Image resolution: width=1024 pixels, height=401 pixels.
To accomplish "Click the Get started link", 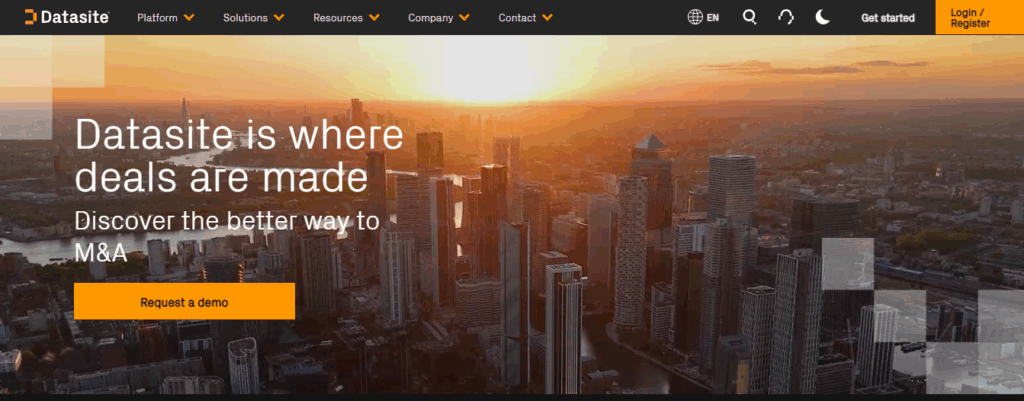I will point(887,18).
